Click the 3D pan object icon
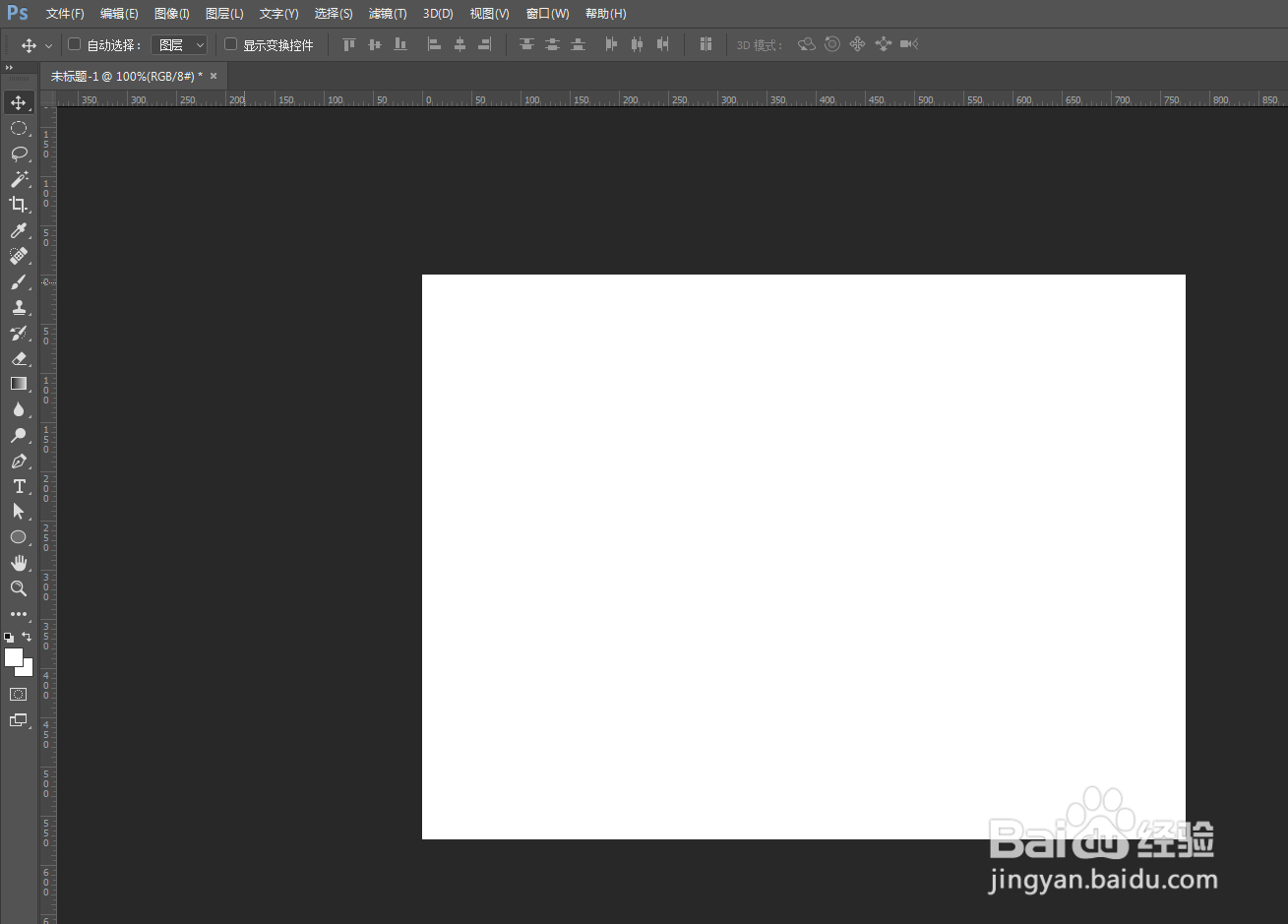This screenshot has height=924, width=1288. click(x=857, y=44)
